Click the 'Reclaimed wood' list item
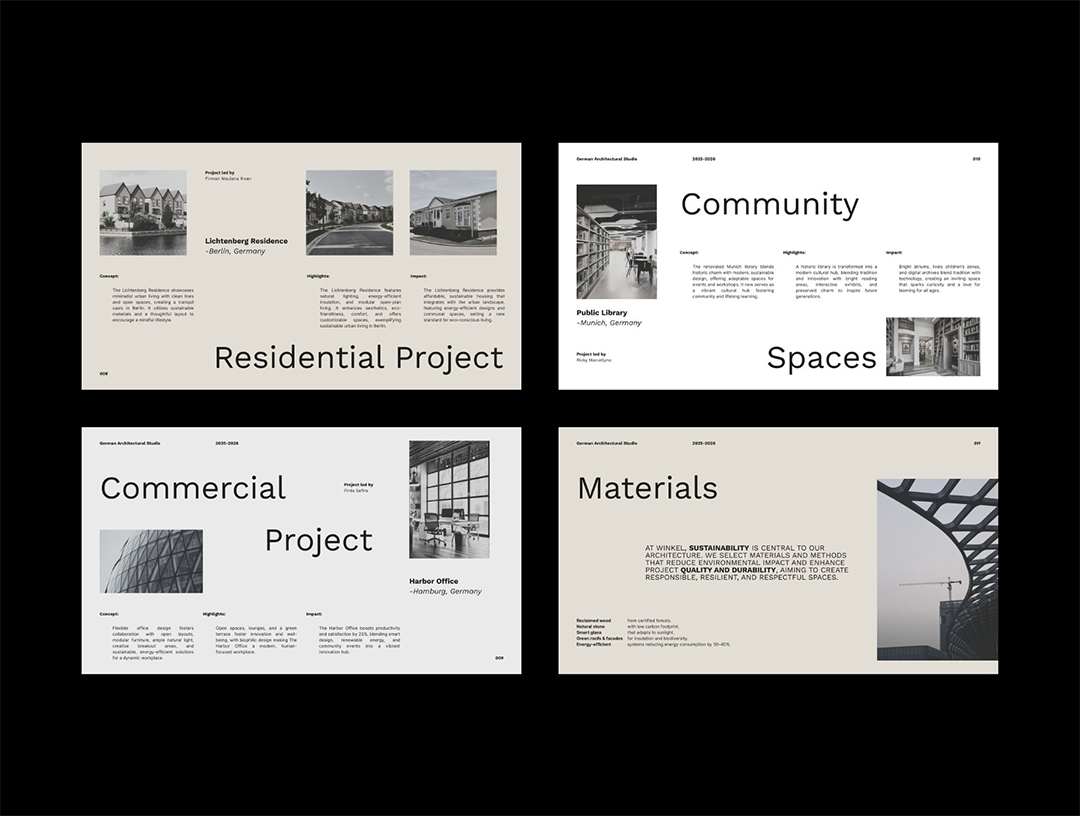 pos(593,620)
